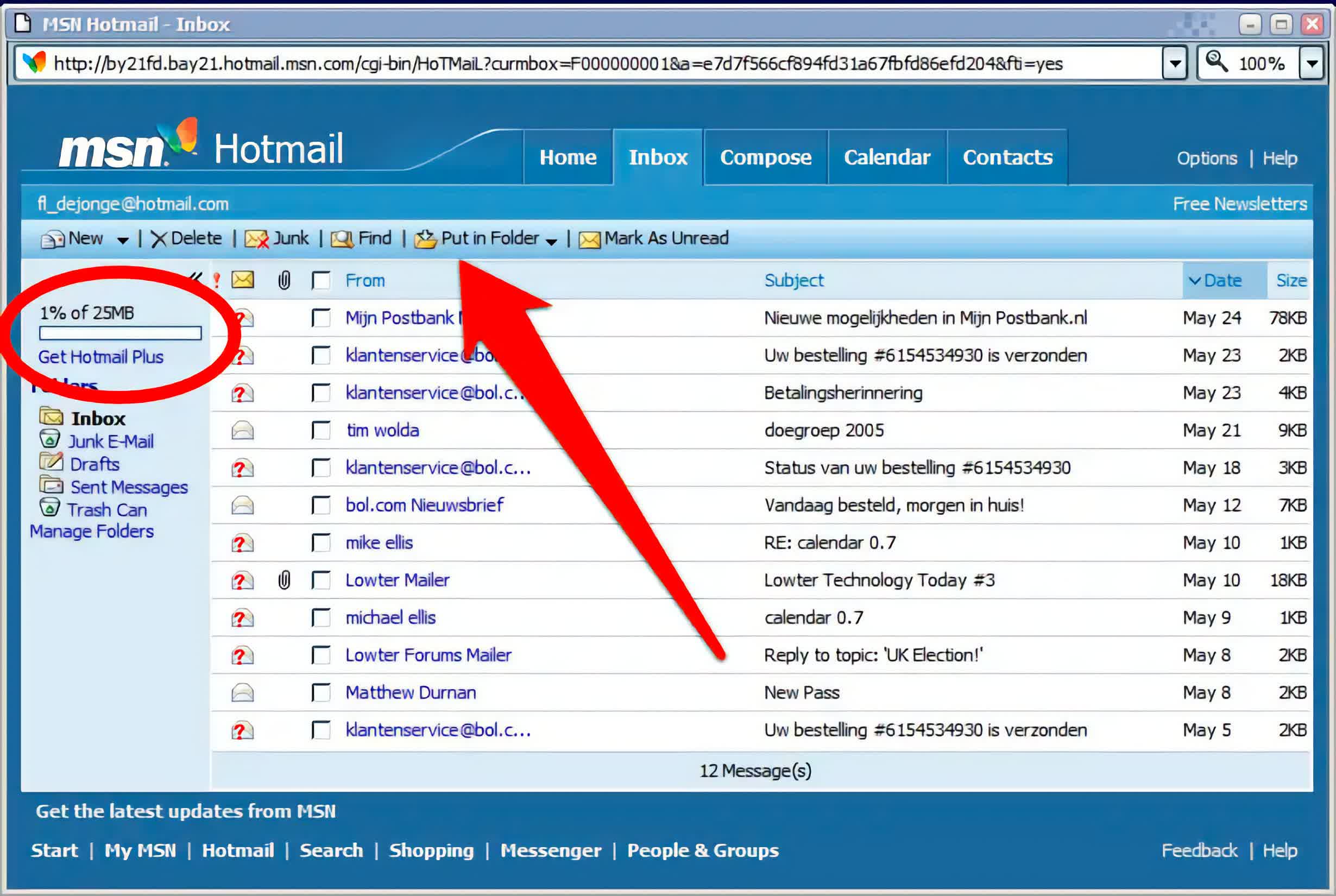Click the Get Hotmail Plus link
The image size is (1336, 896).
100,357
